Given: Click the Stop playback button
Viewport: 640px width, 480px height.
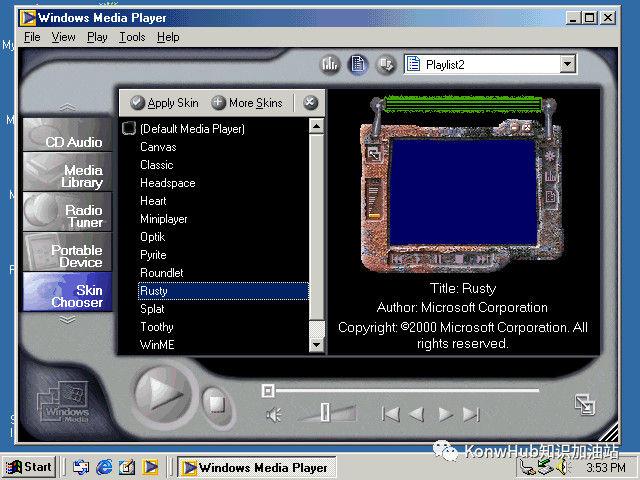Looking at the screenshot, I should tap(218, 405).
